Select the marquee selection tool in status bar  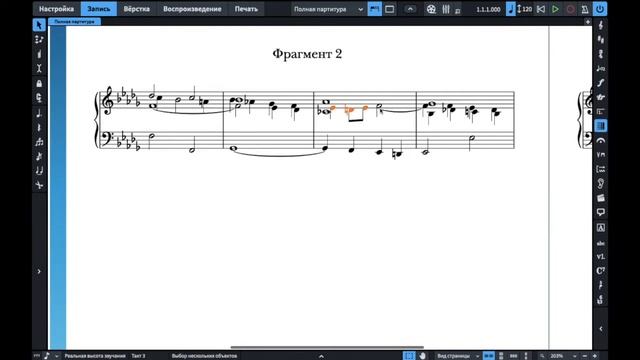pyautogui.click(x=409, y=356)
